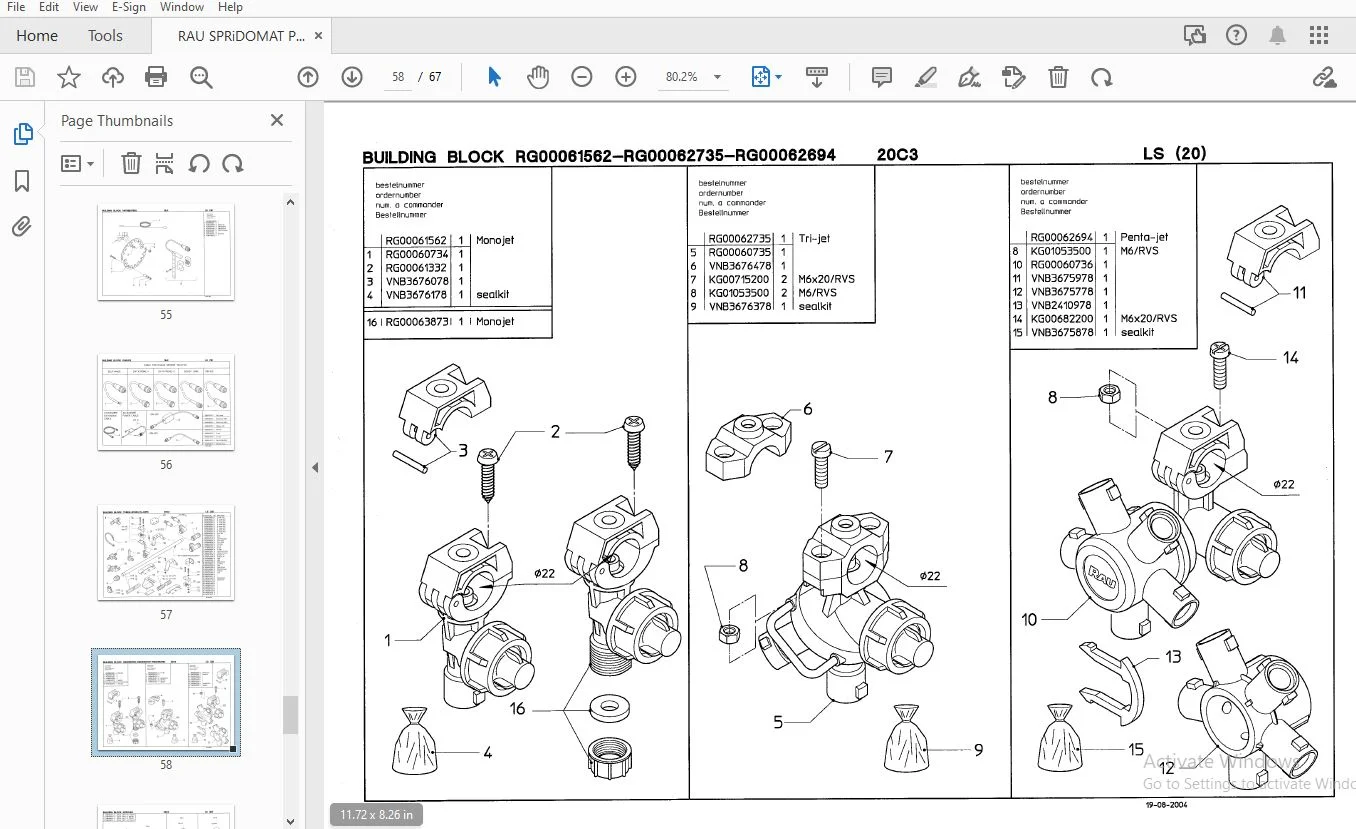Switch to the Tools tab
Image resolution: width=1356 pixels, height=829 pixels.
click(105, 35)
